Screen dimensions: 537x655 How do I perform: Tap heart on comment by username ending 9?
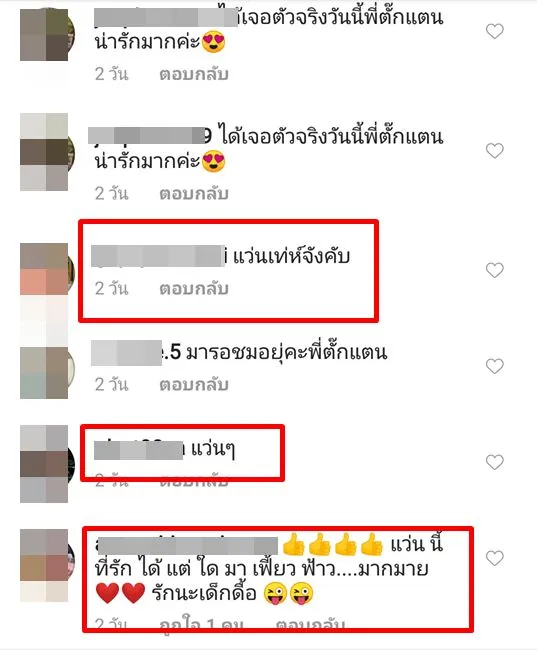[x=495, y=151]
